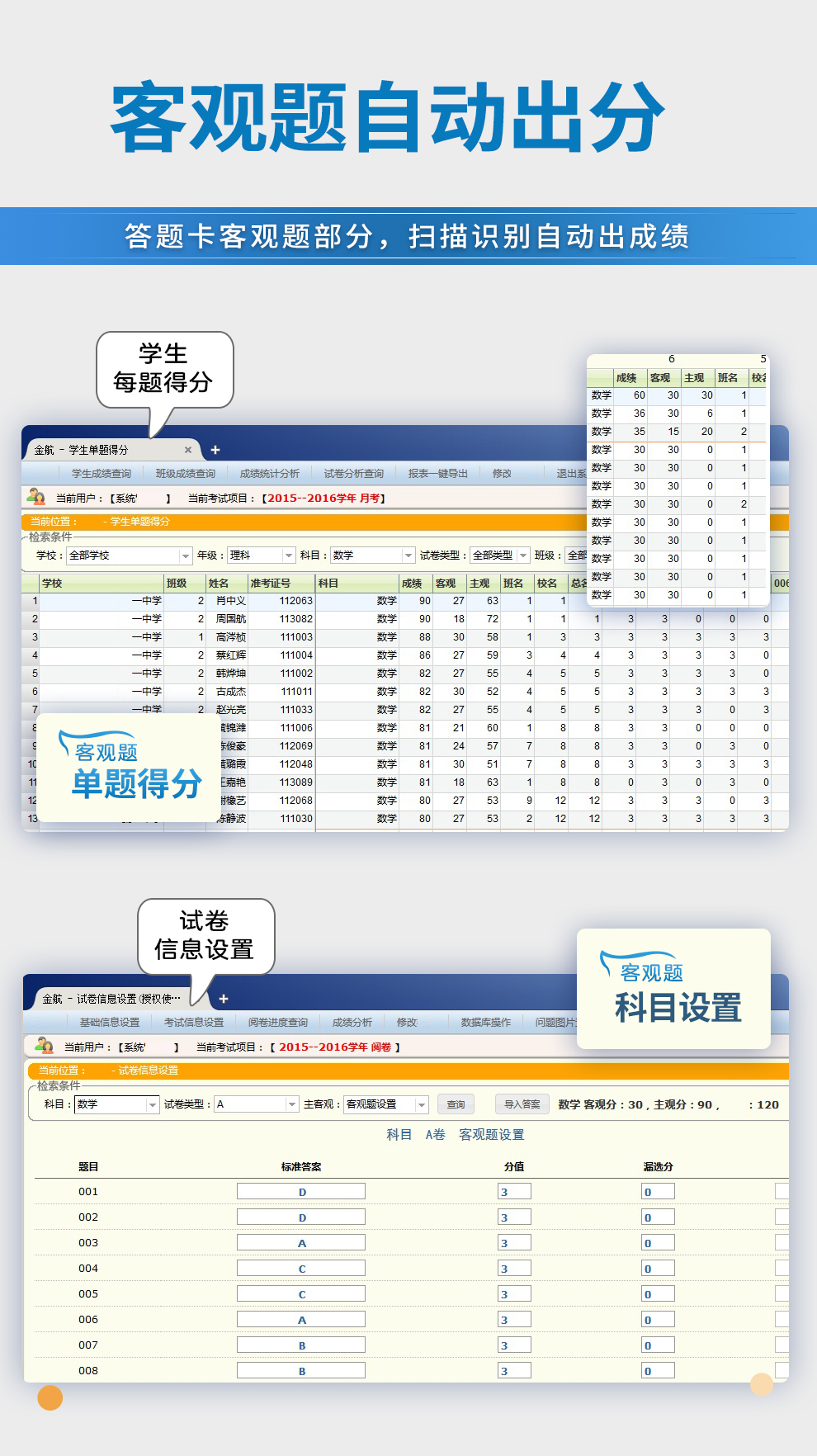Open the 试卷分析查询 menu

354,474
